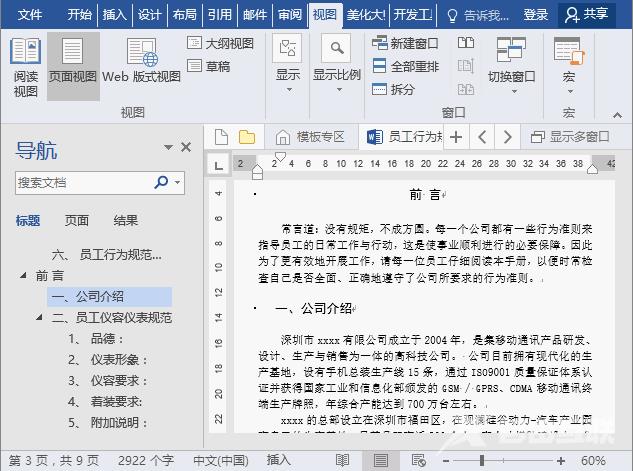
Task: Click new blank document icon
Action: (221, 137)
